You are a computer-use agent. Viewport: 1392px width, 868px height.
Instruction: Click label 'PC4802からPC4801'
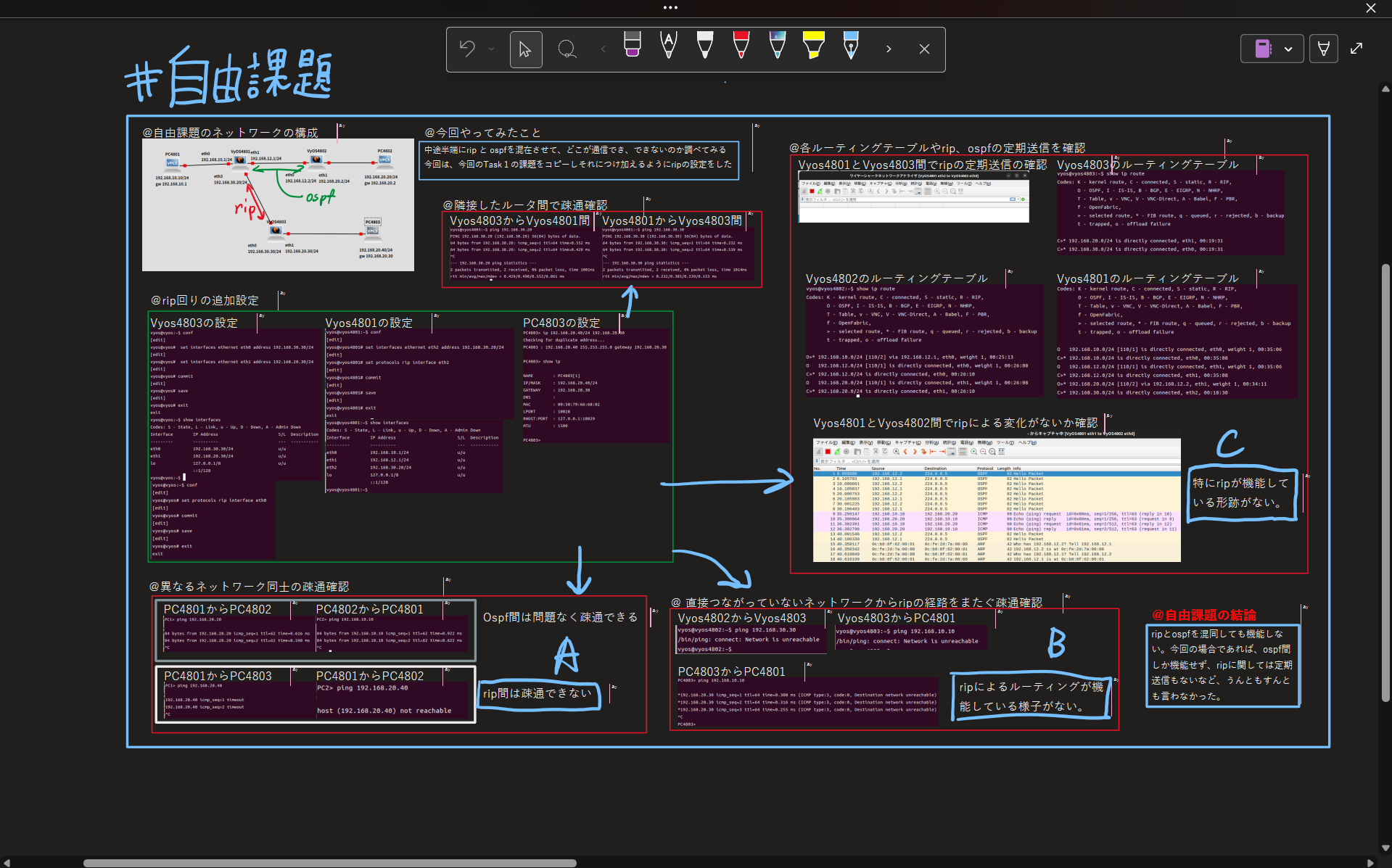(369, 610)
